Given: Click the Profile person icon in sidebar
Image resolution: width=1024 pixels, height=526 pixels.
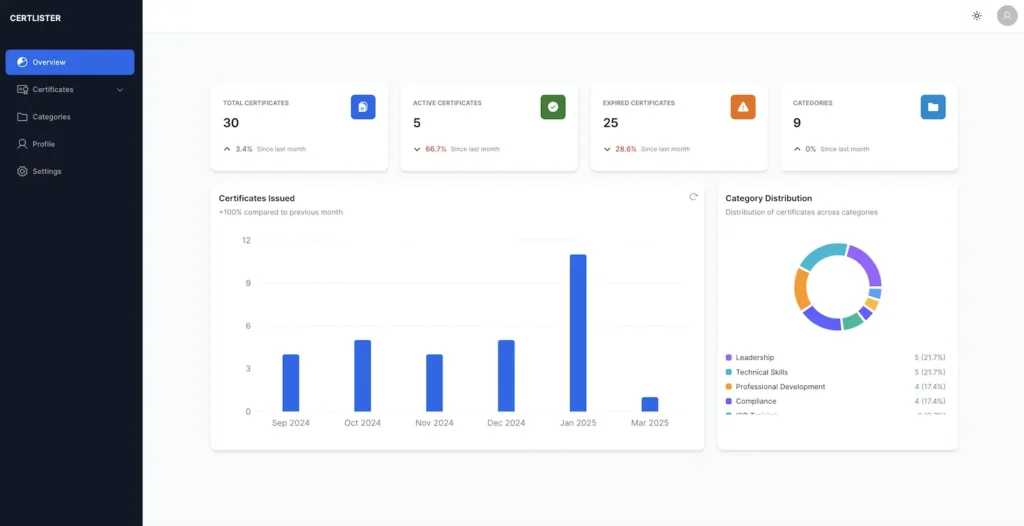Looking at the screenshot, I should 22,144.
